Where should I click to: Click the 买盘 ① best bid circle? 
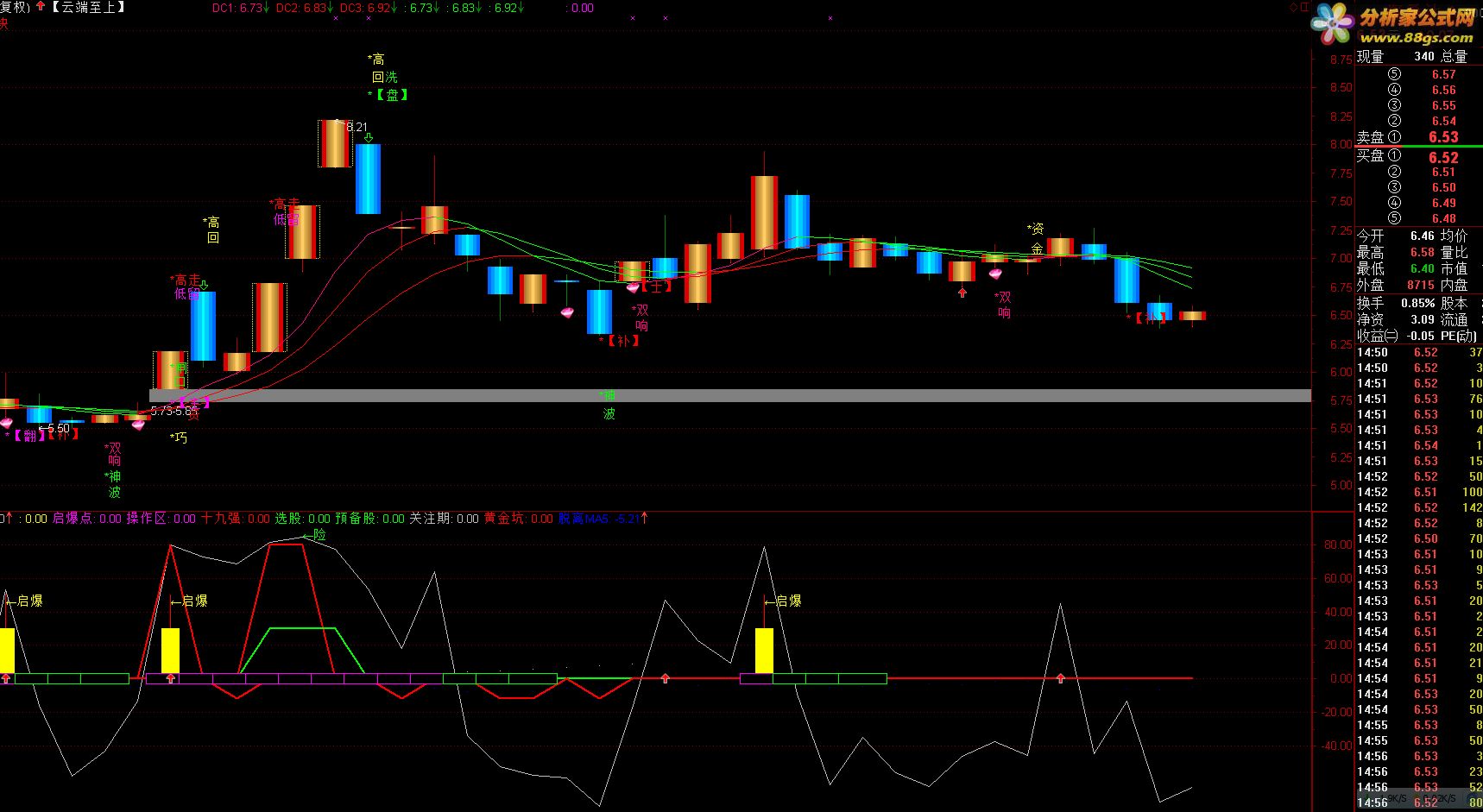tap(1394, 156)
